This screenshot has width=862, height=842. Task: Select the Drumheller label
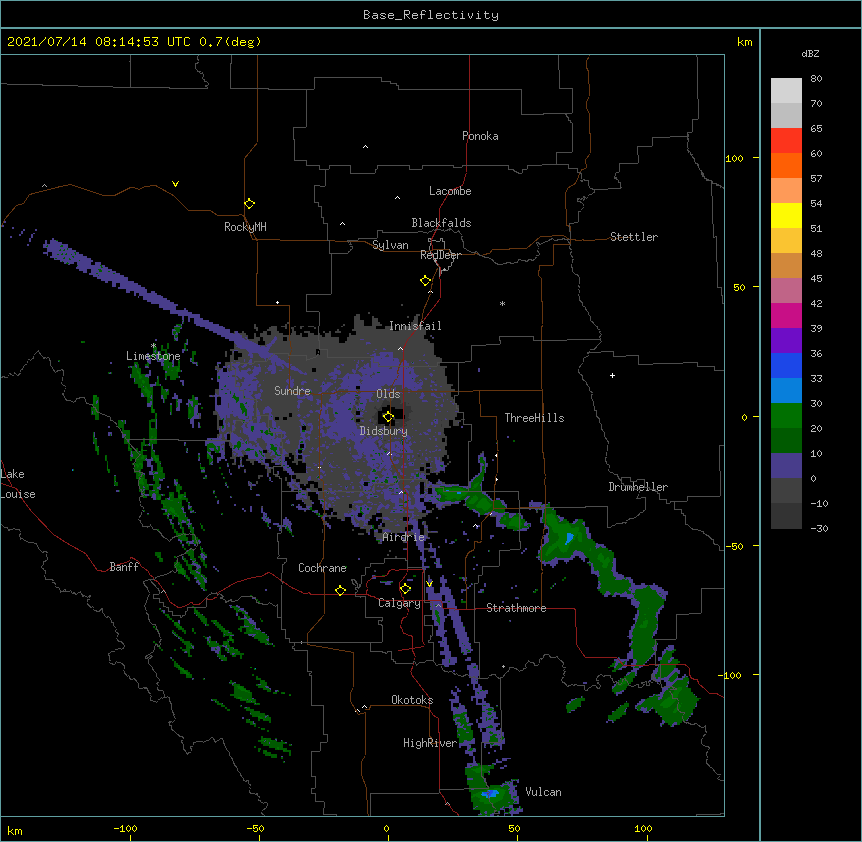coord(638,487)
